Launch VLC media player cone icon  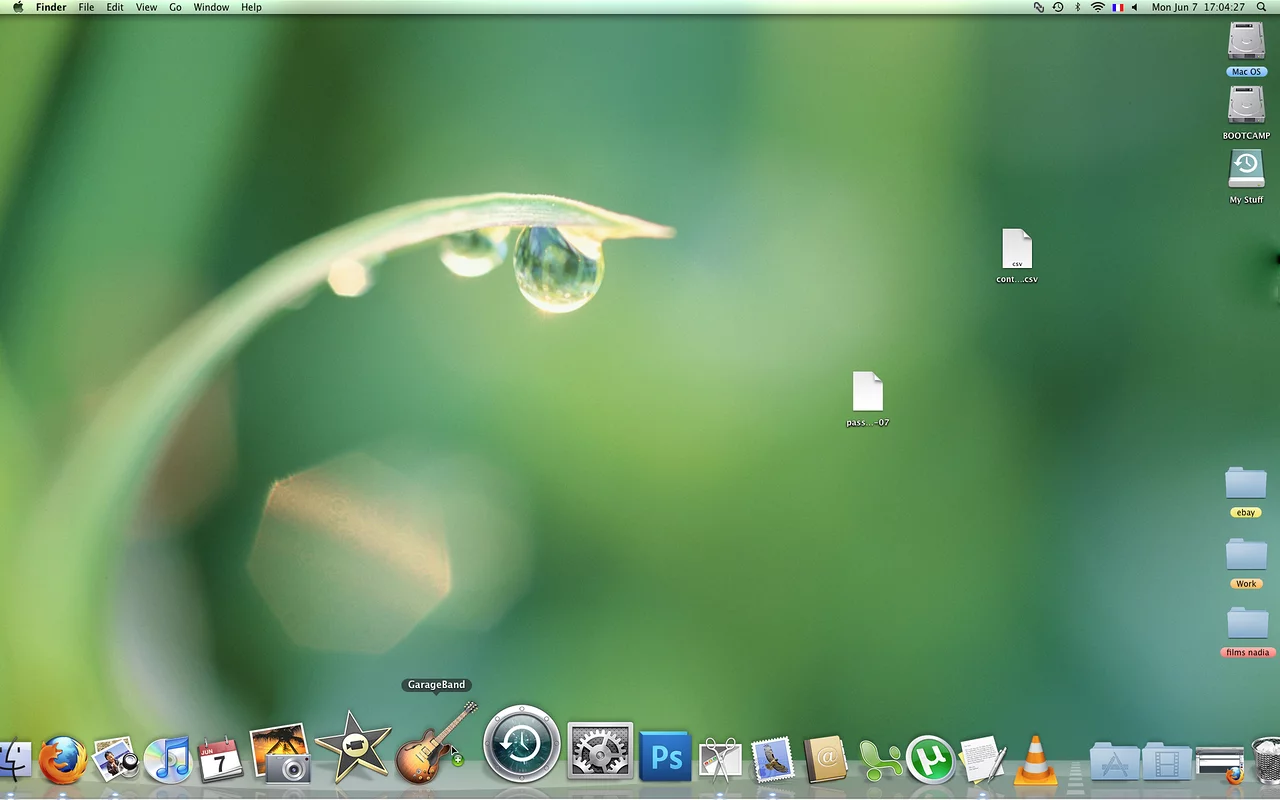point(1035,760)
